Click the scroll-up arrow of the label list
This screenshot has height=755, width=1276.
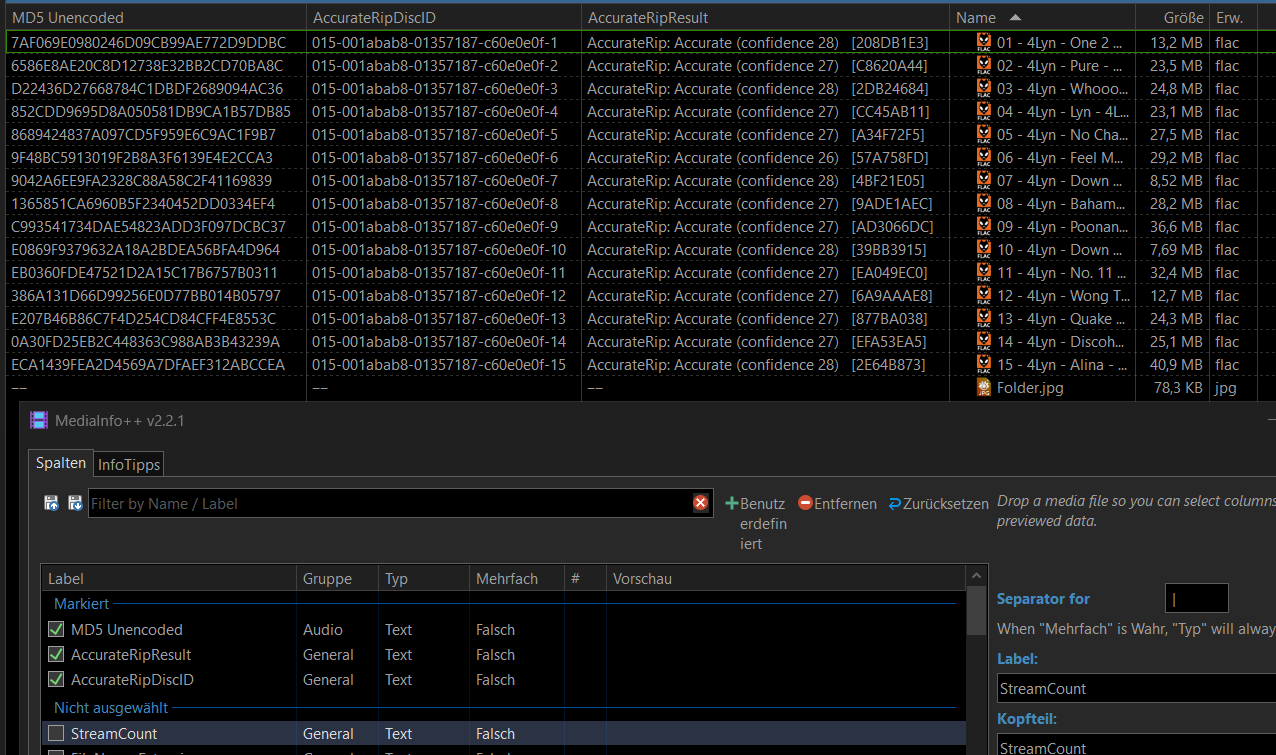pyautogui.click(x=977, y=576)
